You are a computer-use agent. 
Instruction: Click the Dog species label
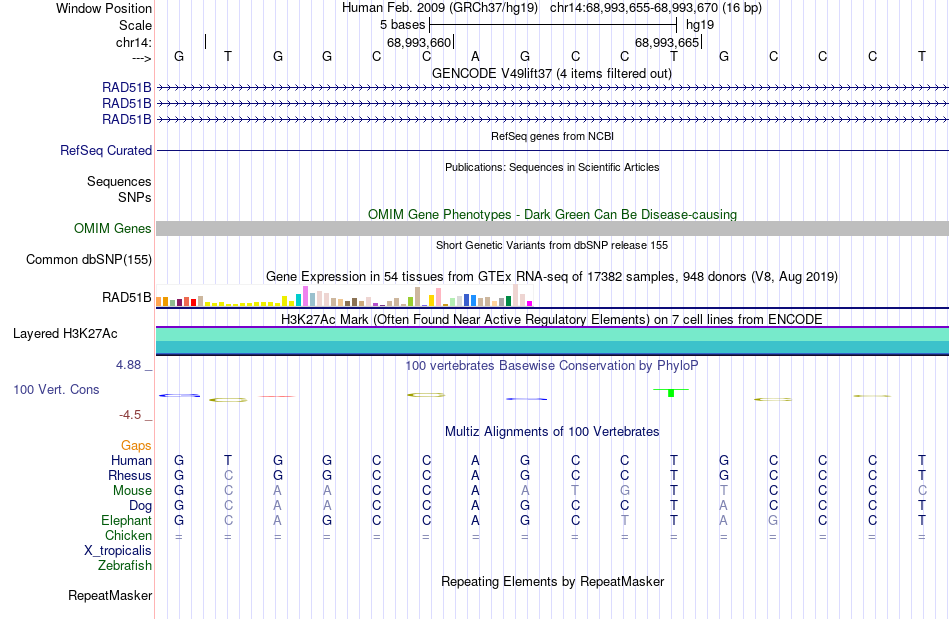point(140,505)
